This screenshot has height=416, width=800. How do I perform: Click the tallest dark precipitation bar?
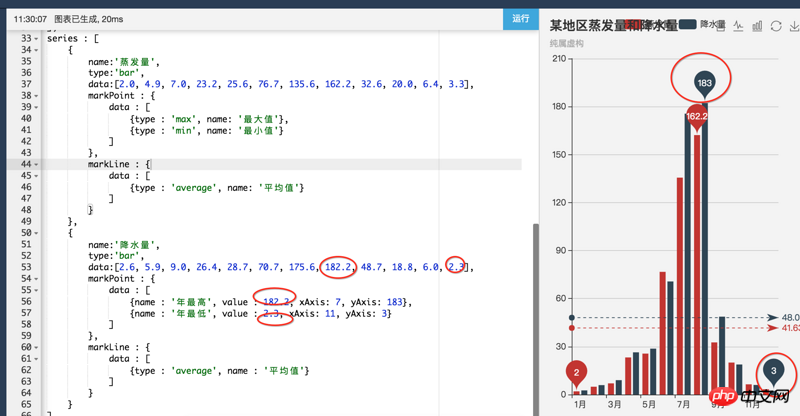coord(705,249)
